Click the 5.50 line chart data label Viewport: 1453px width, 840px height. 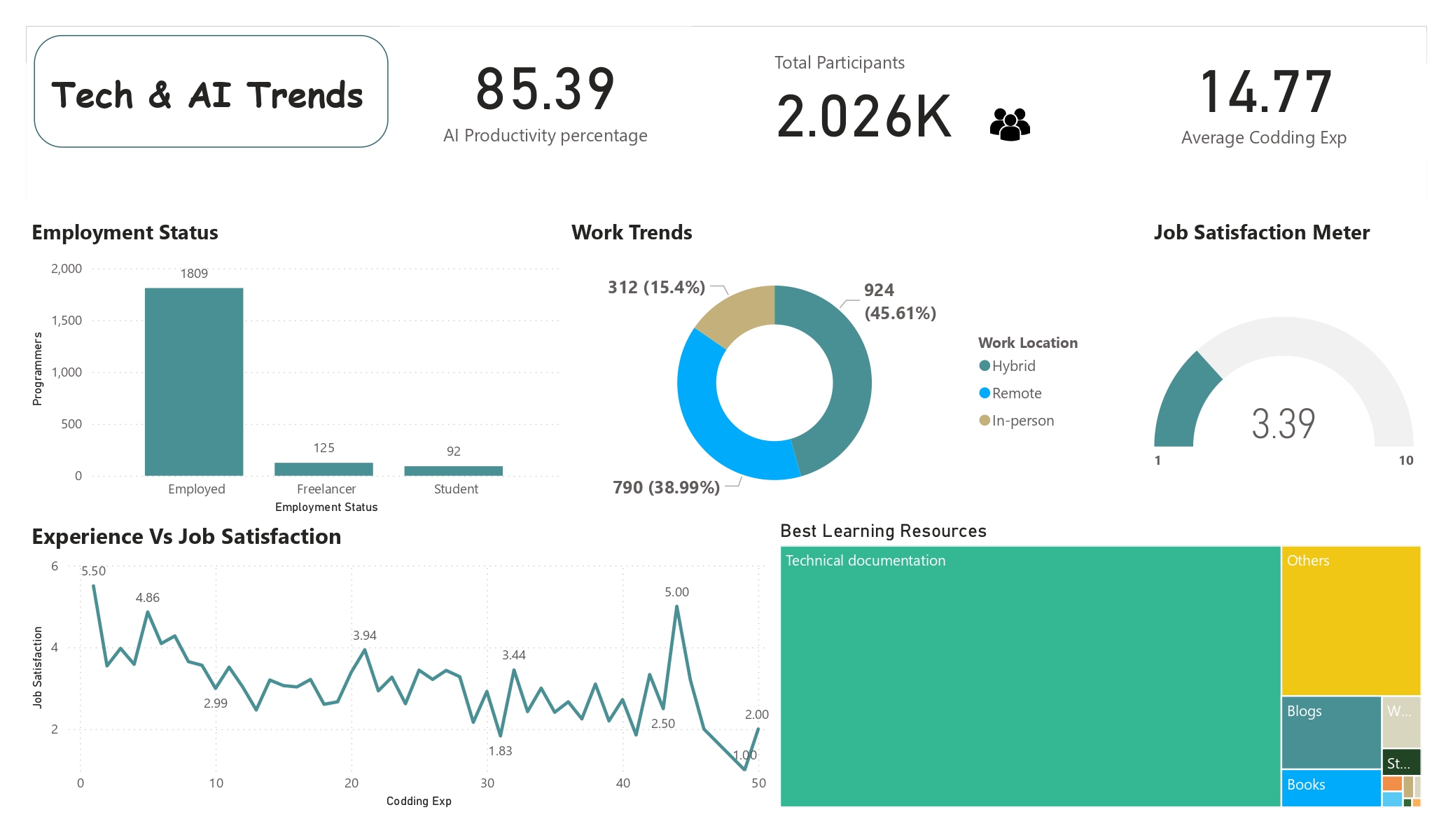pos(94,571)
